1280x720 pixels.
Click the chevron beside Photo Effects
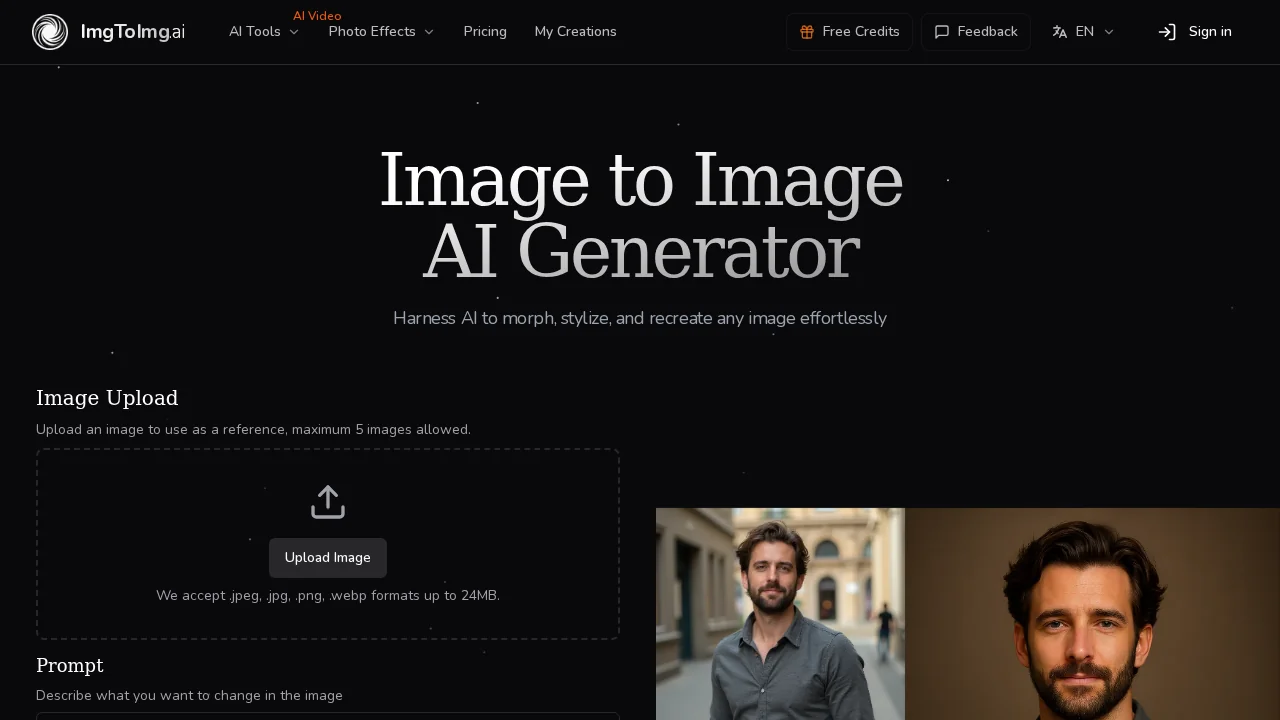[430, 31]
